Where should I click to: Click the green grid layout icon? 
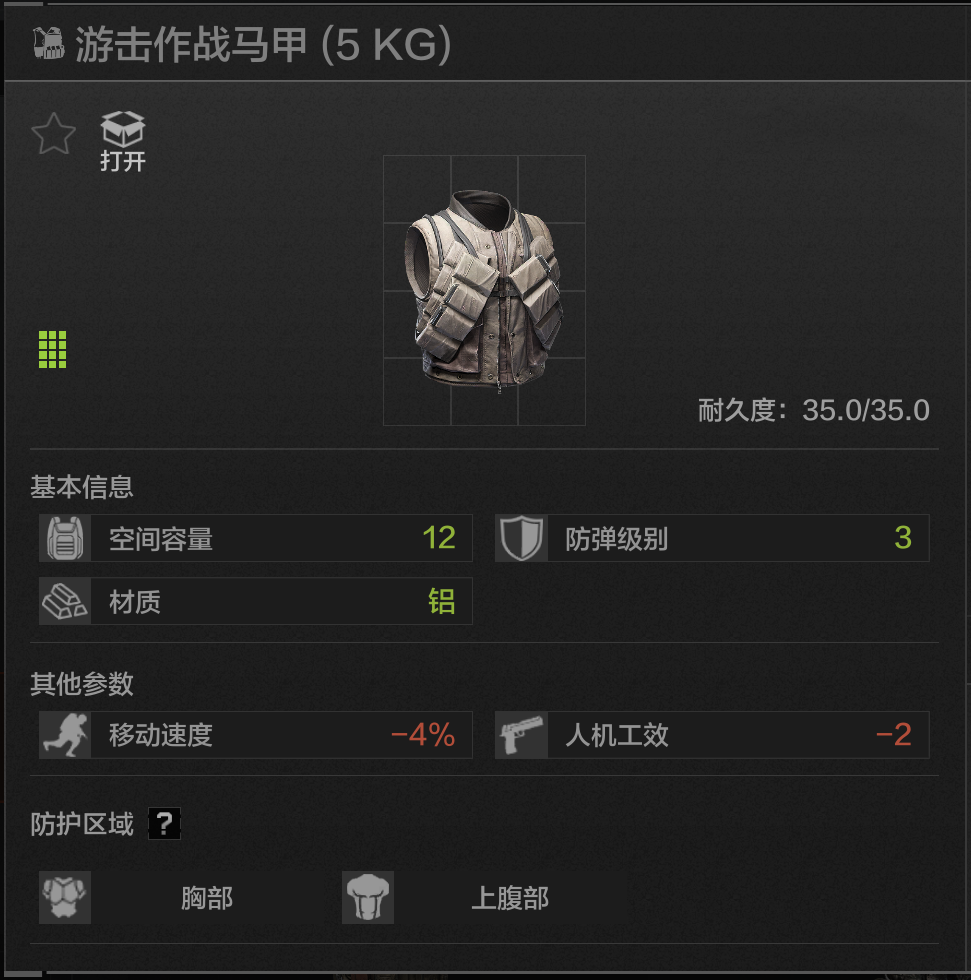coord(52,349)
